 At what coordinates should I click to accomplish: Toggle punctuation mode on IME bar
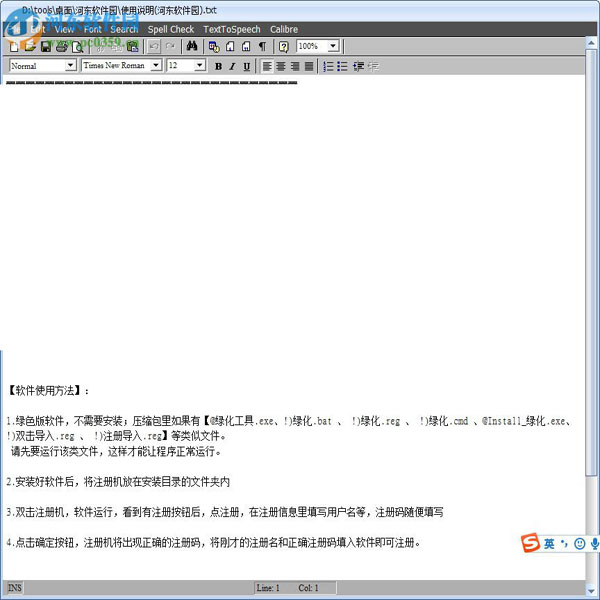click(564, 544)
